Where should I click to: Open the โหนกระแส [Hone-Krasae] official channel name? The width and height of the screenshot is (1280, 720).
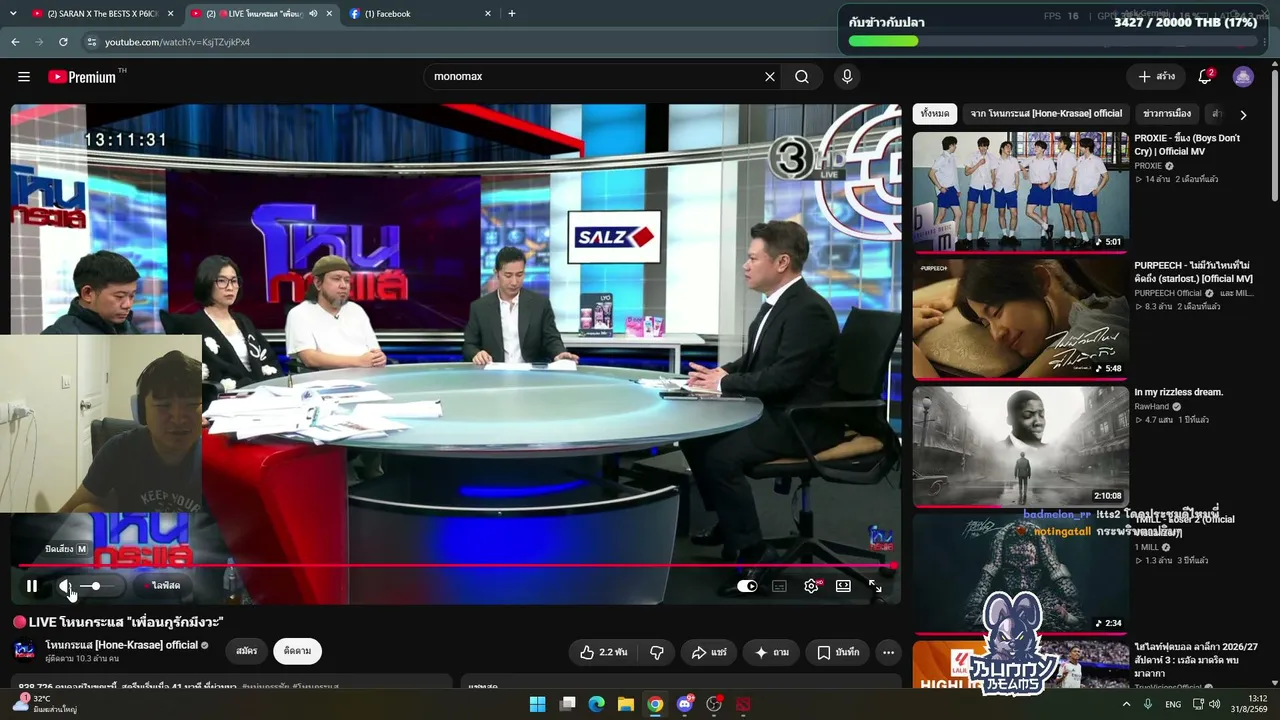click(122, 645)
